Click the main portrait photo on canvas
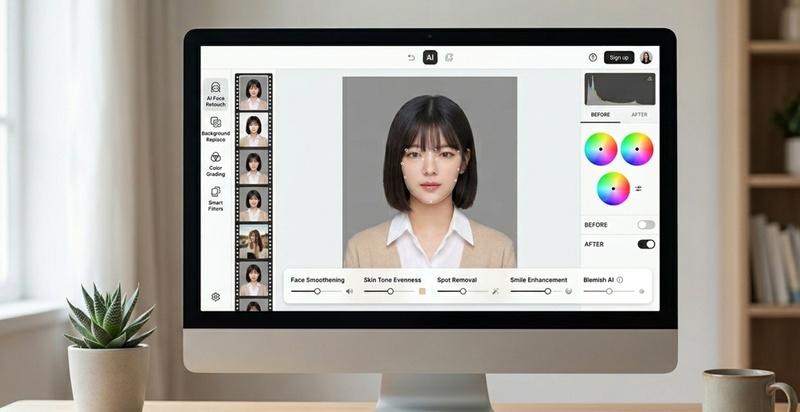The image size is (800, 412). [430, 172]
